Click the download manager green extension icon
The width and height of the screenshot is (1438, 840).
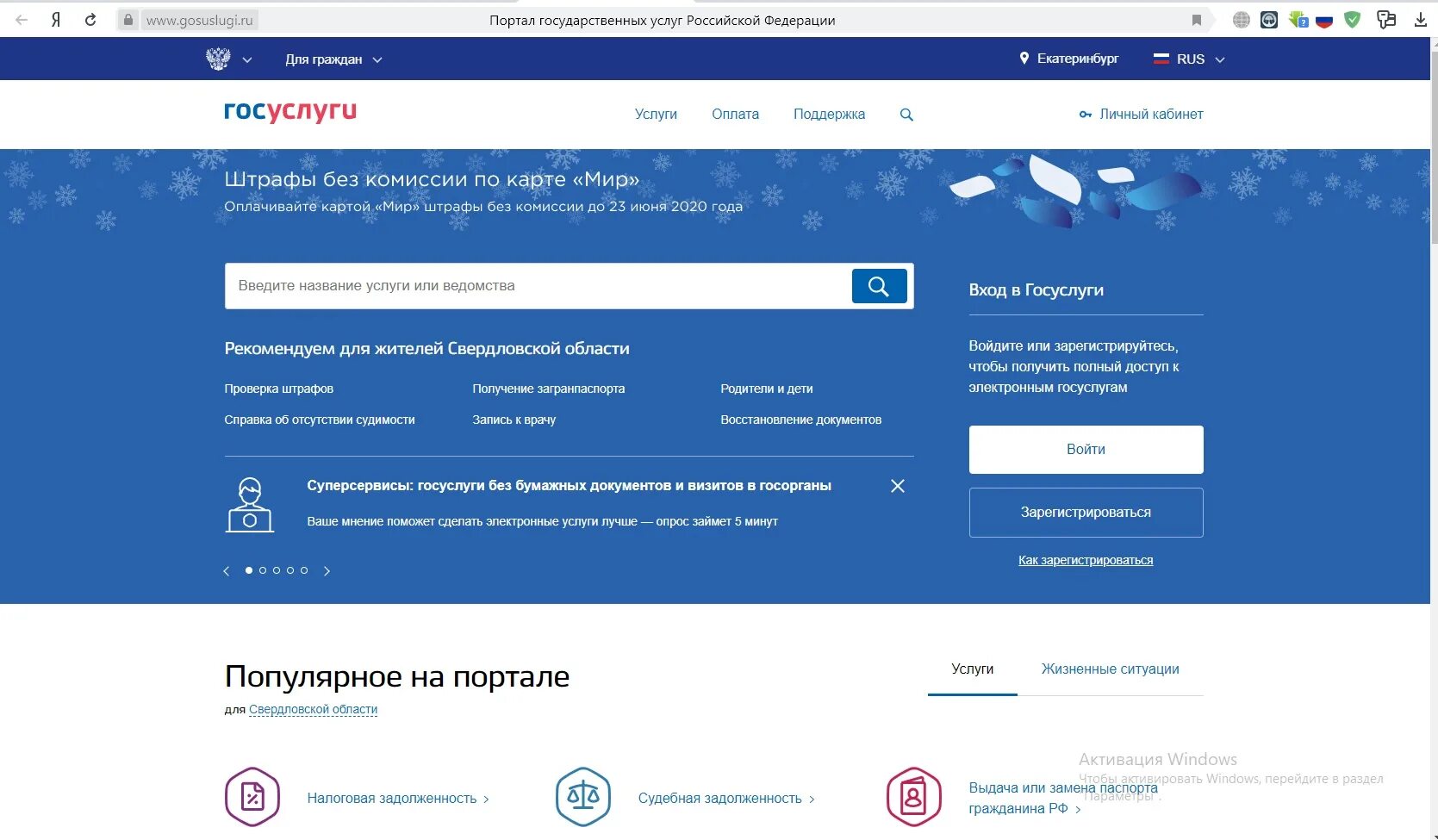point(1298,20)
